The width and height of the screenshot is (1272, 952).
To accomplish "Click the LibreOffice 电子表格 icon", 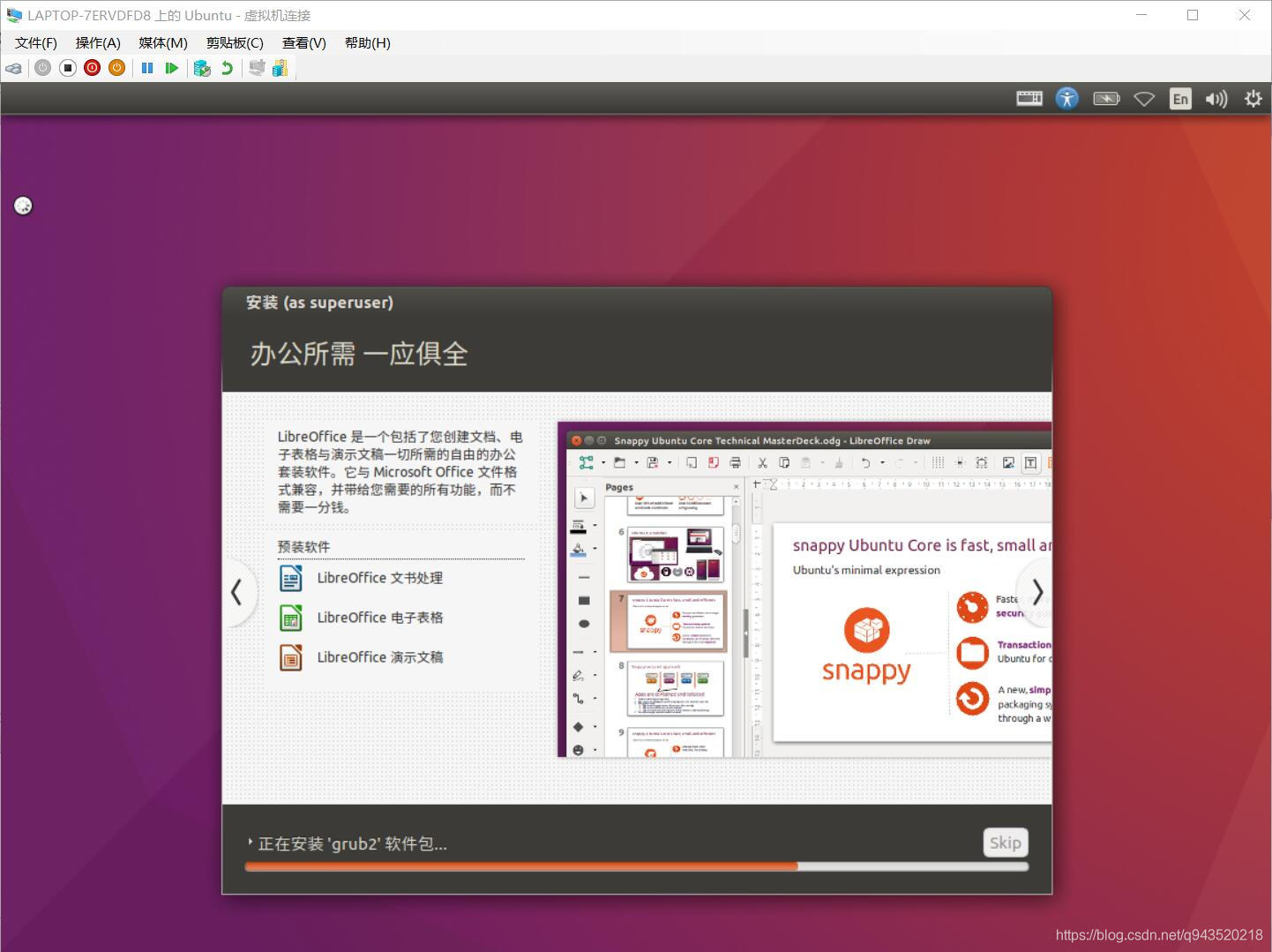I will tap(291, 618).
